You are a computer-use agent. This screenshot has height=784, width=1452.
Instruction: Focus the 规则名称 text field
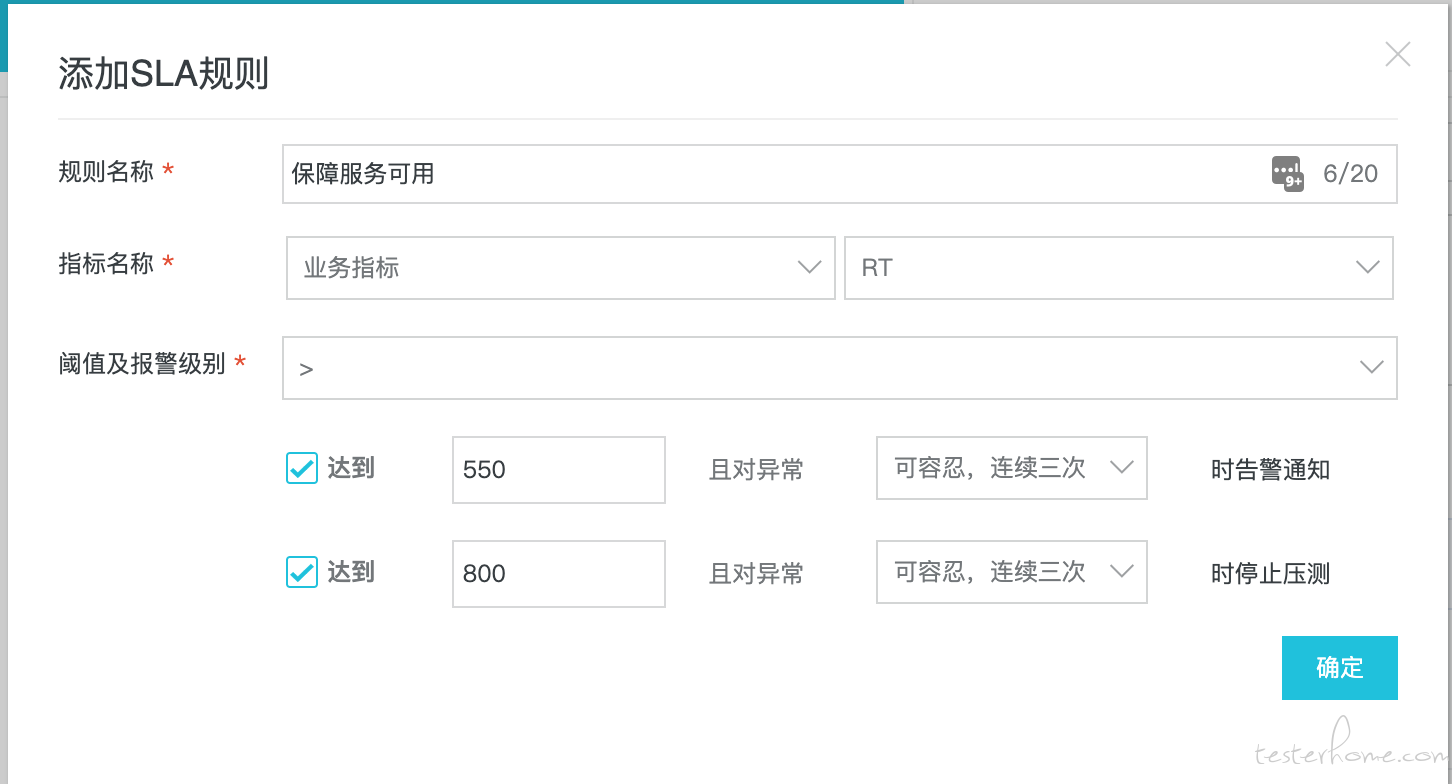(840, 174)
